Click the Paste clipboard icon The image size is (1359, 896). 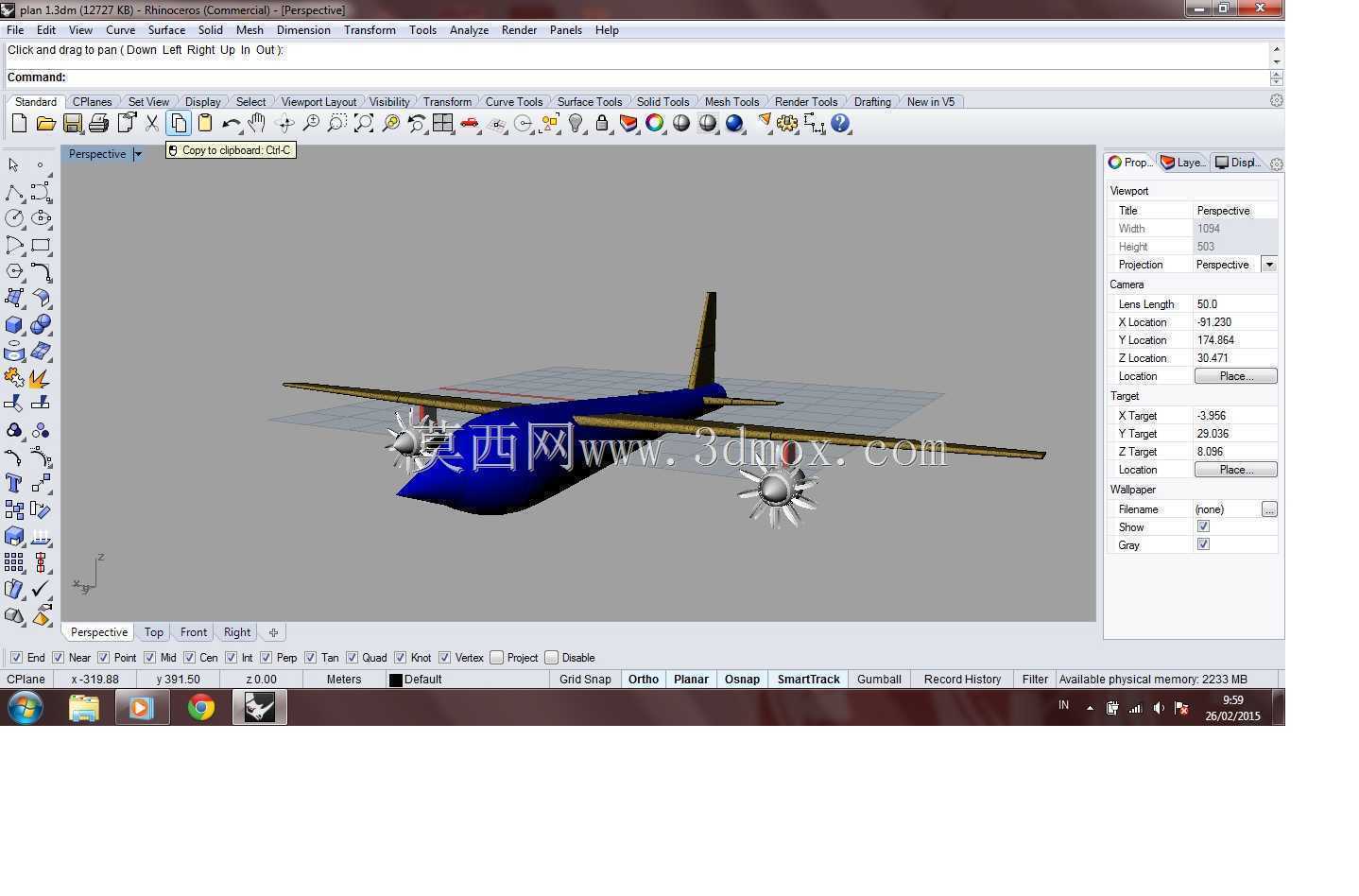204,124
